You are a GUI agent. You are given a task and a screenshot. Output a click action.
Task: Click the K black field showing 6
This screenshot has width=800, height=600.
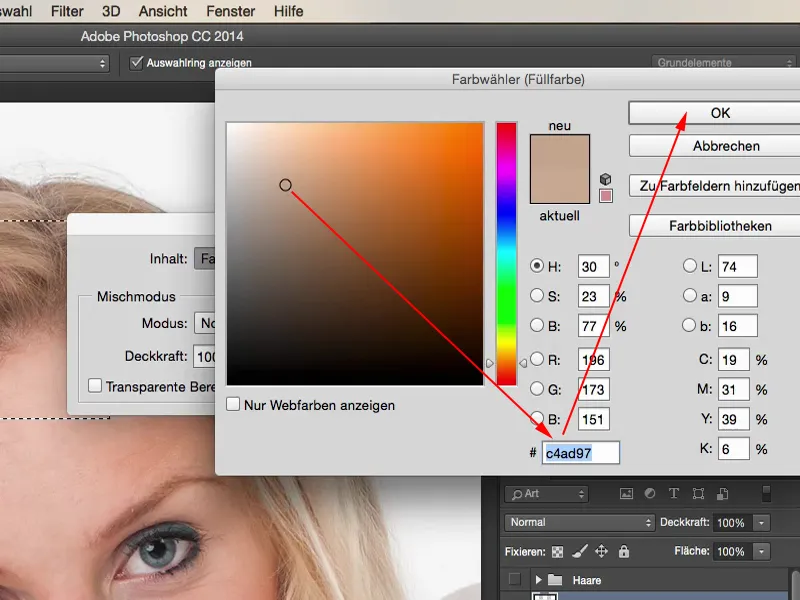point(734,448)
